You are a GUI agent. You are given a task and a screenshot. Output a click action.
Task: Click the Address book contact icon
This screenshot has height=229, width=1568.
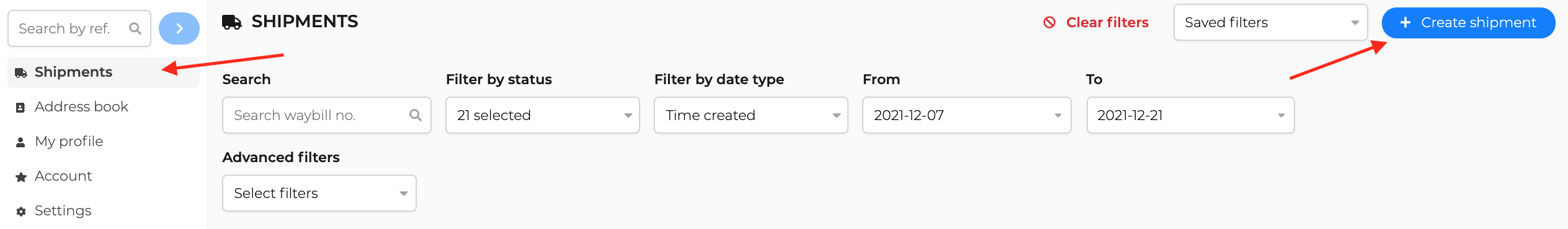click(x=20, y=108)
